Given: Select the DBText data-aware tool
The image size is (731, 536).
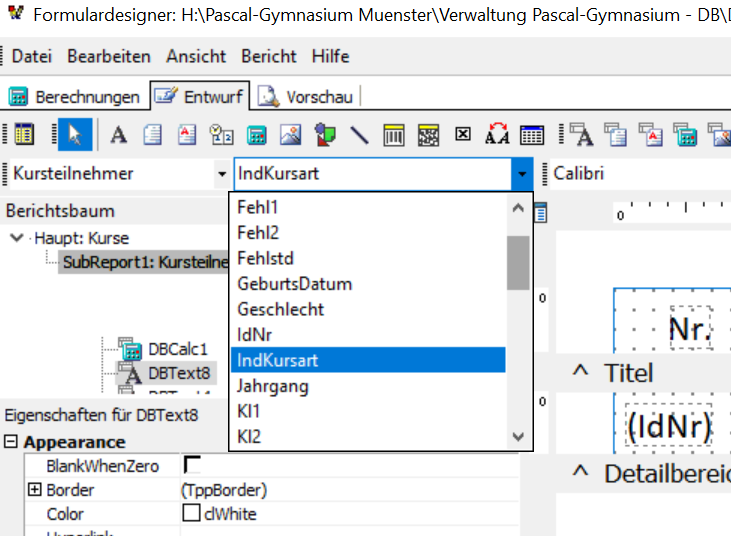Looking at the screenshot, I should click(581, 135).
